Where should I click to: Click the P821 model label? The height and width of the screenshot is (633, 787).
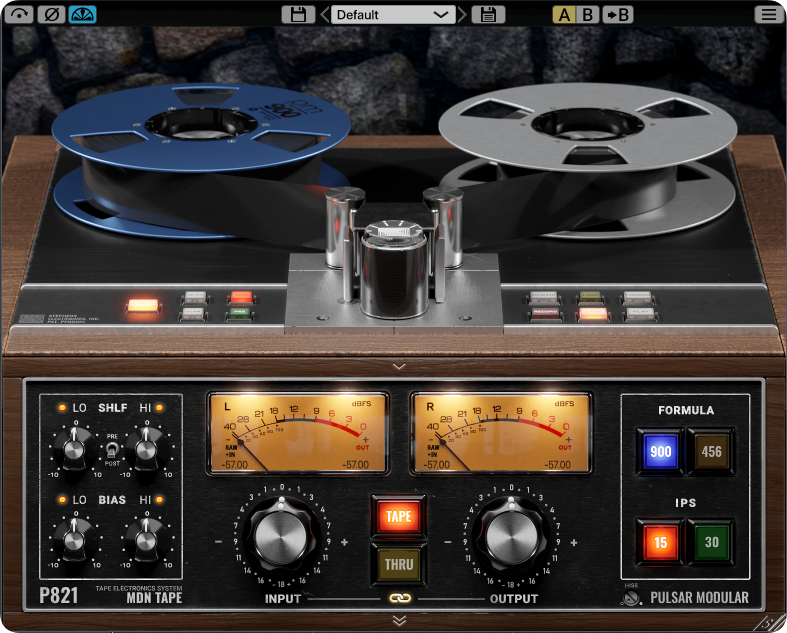click(x=59, y=596)
